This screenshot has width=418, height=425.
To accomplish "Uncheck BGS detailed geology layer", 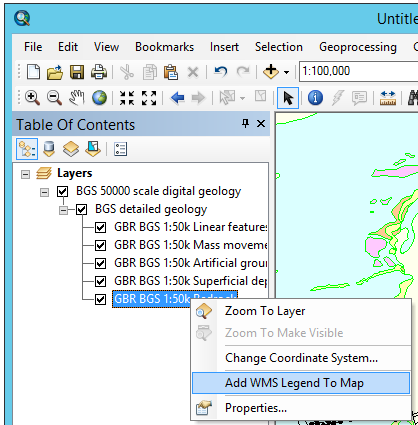I will coord(81,210).
